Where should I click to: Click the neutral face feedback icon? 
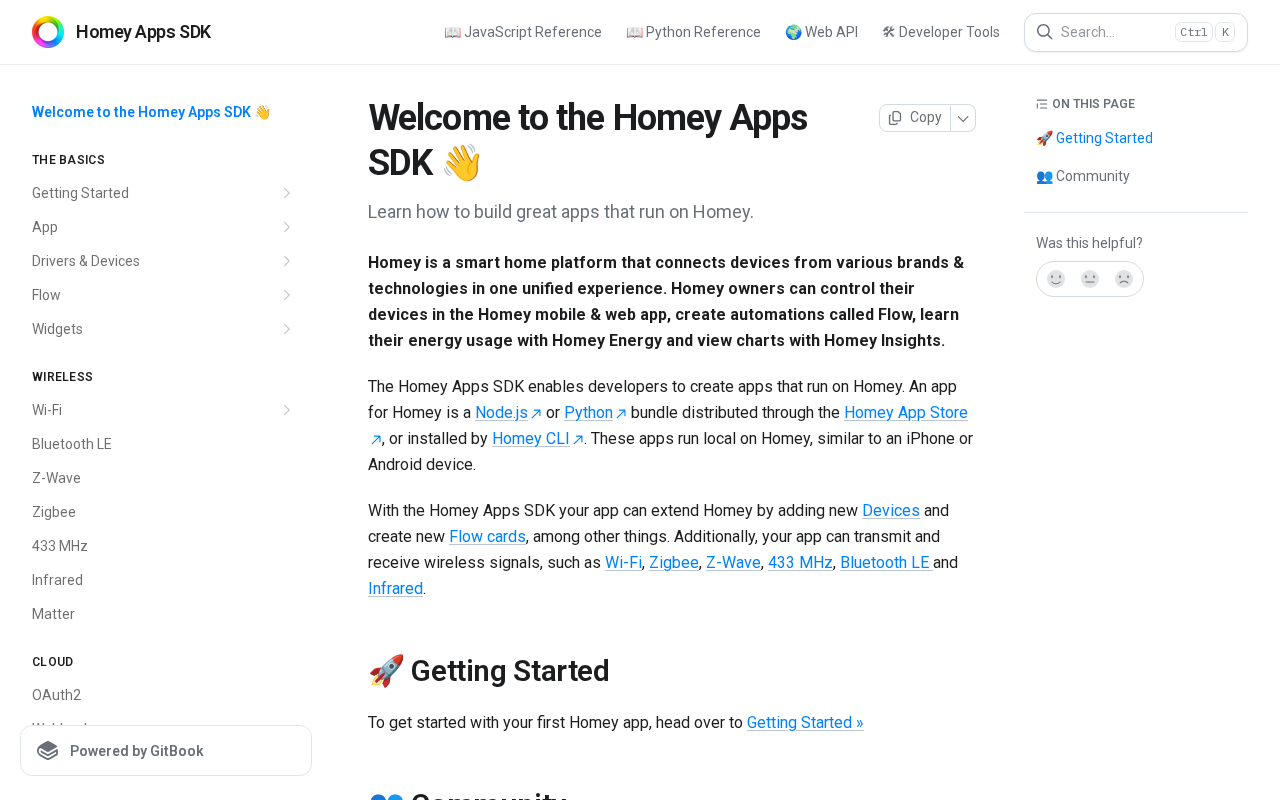[1090, 279]
